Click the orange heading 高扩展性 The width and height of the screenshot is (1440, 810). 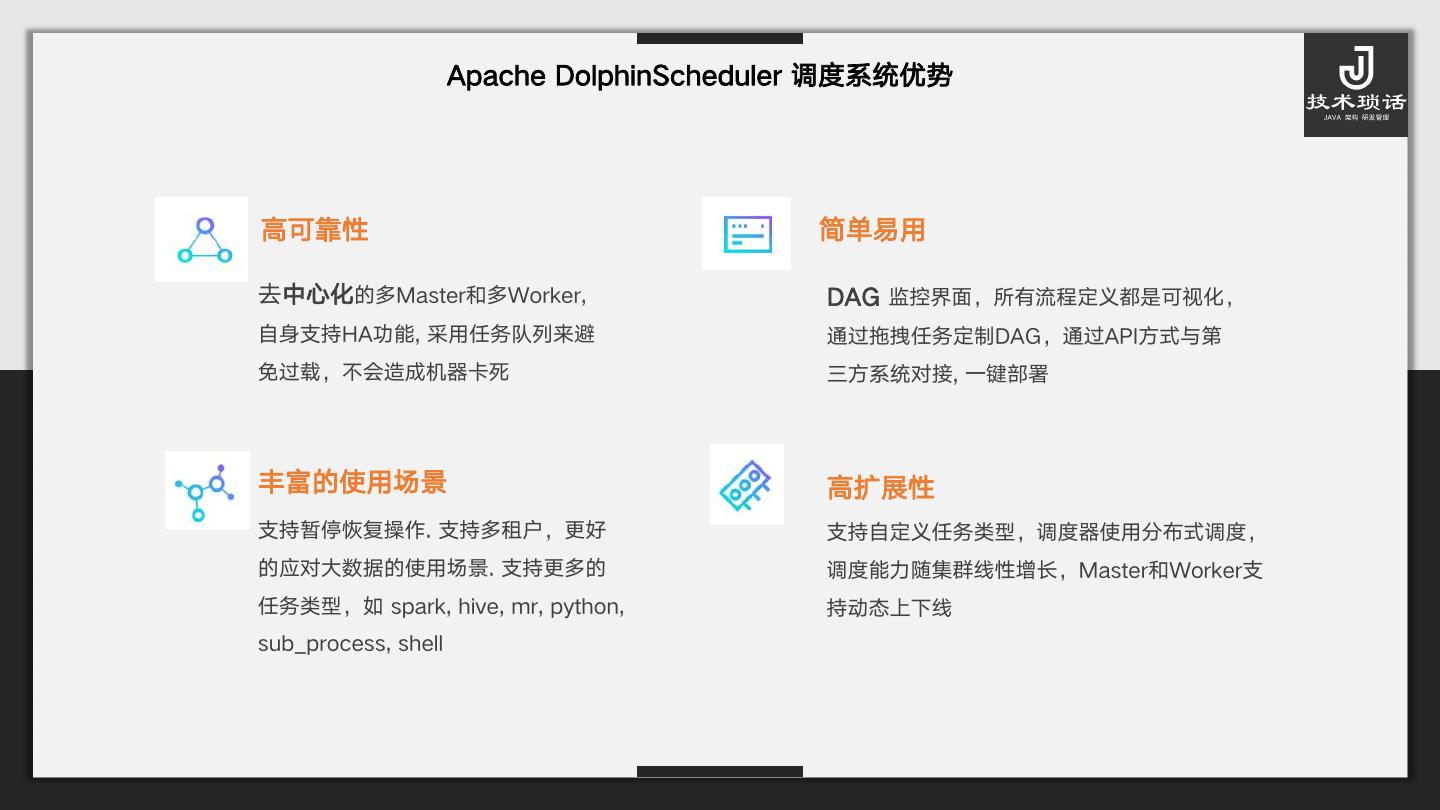pyautogui.click(x=880, y=488)
